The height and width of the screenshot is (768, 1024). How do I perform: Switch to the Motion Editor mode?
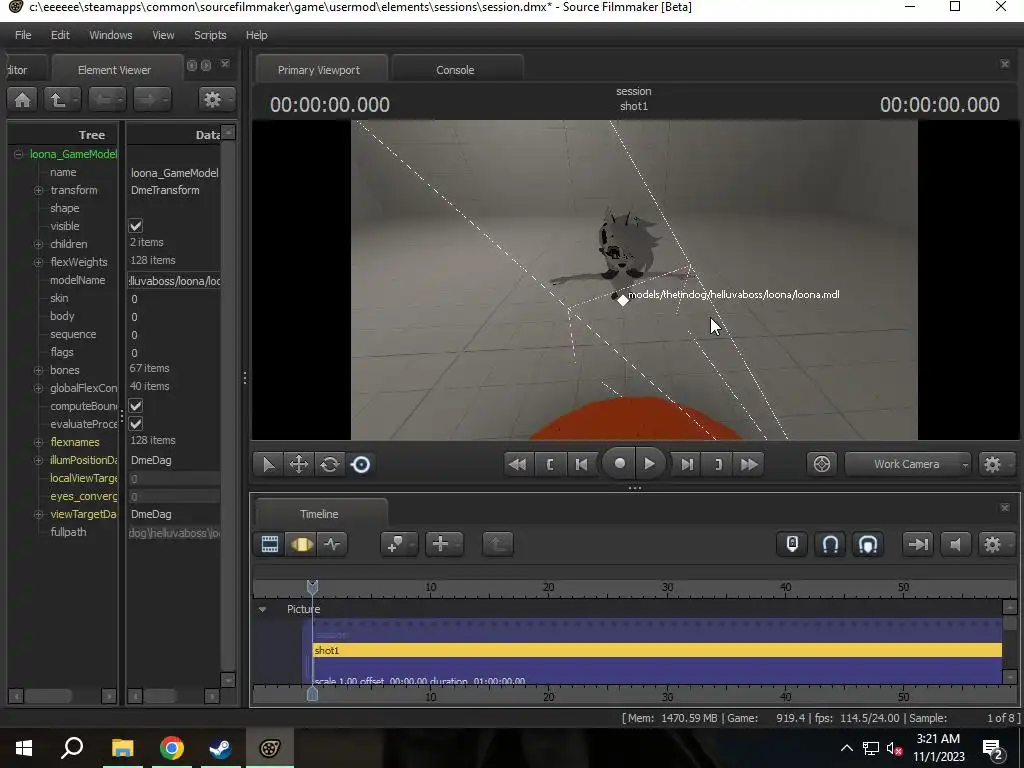301,544
